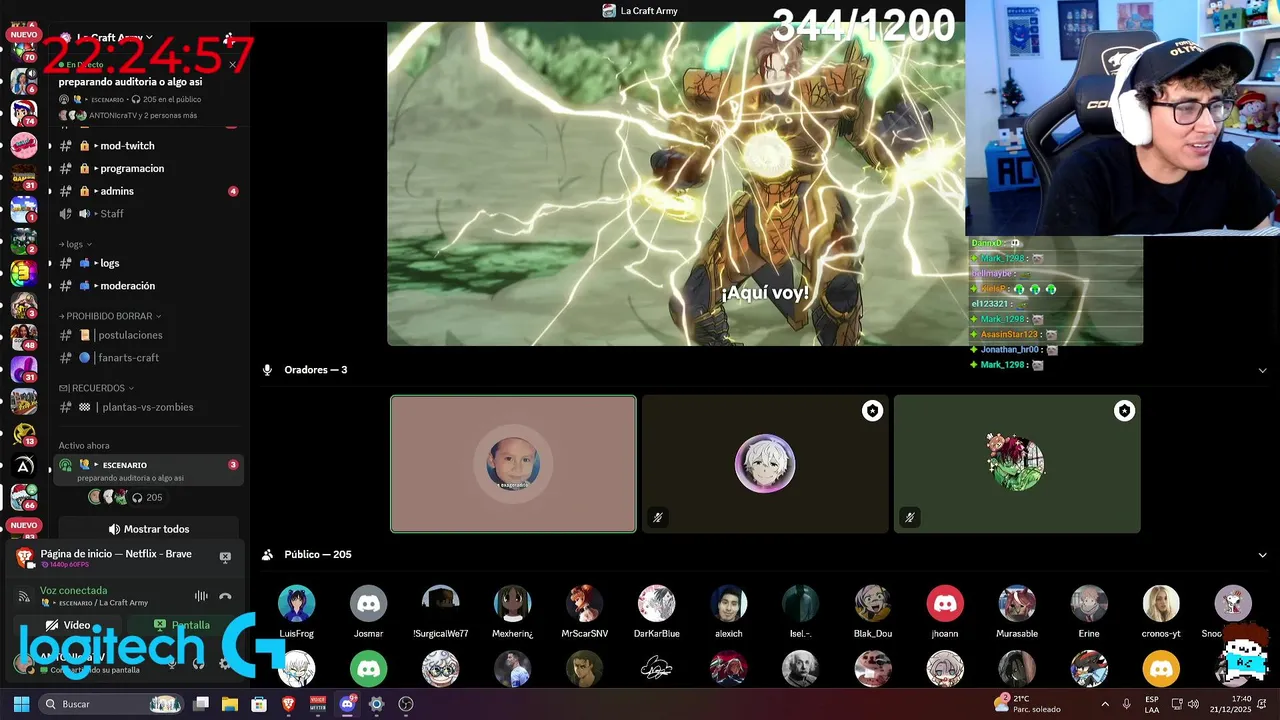Open Voicemeeter from the taskbar
The height and width of the screenshot is (720, 1280).
318,704
